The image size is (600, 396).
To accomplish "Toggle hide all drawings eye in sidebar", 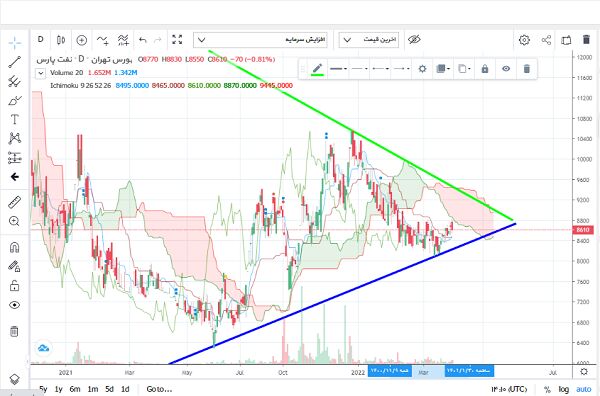I will pos(15,305).
